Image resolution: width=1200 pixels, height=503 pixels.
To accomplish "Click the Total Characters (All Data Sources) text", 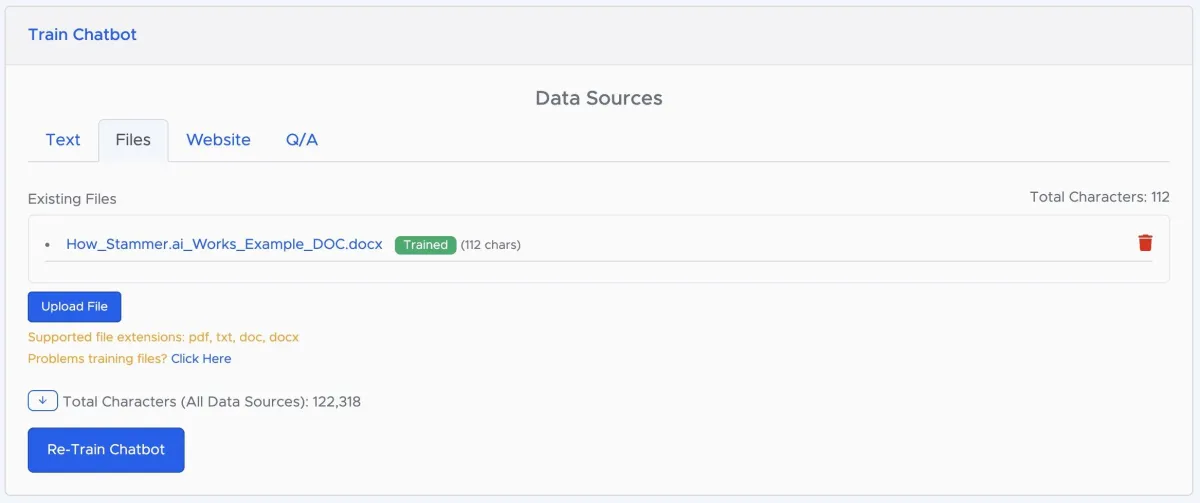I will [x=211, y=402].
